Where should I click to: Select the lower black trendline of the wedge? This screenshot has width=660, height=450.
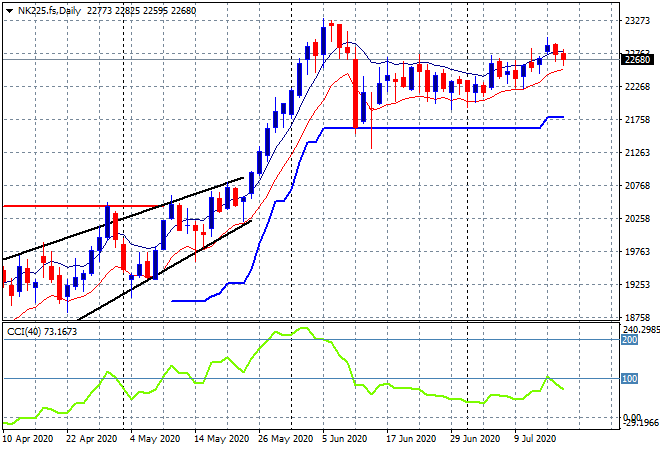coord(164,270)
